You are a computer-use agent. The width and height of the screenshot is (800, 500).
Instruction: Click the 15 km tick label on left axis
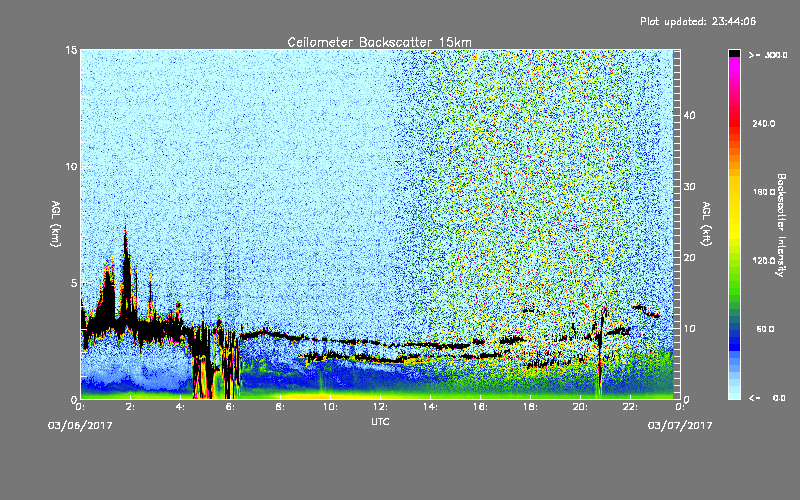point(71,50)
